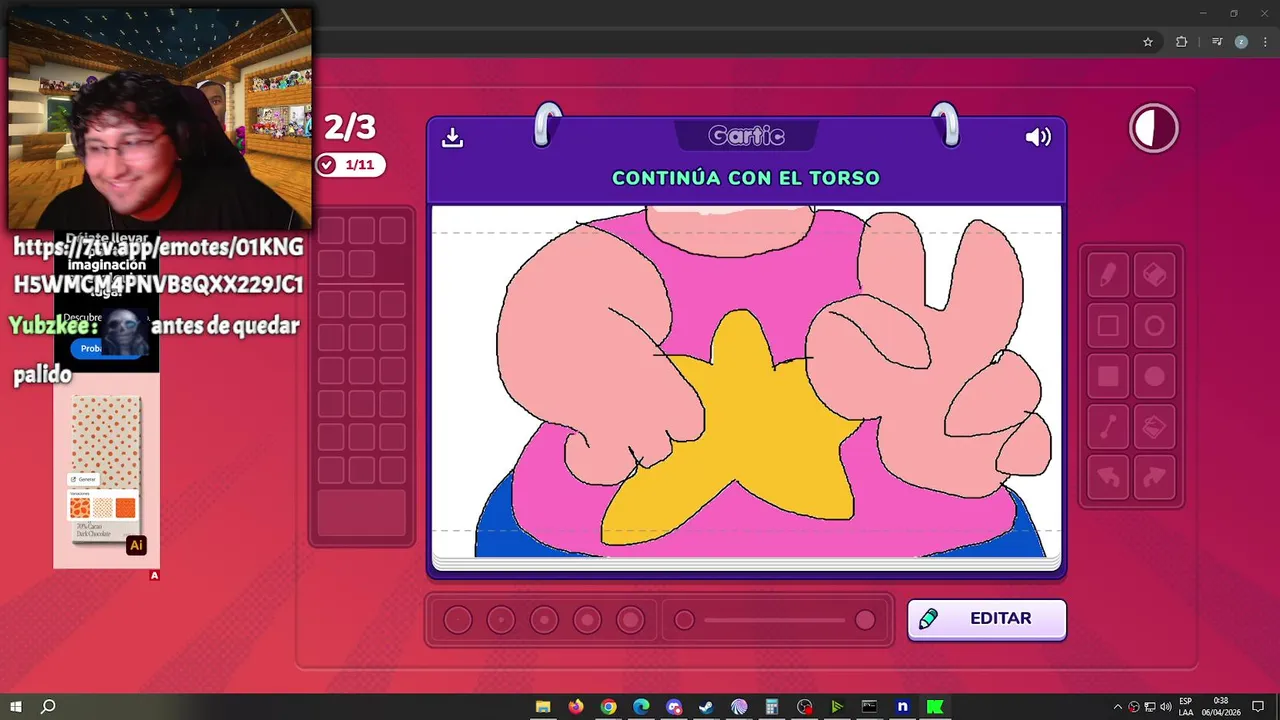1280x720 pixels.
Task: Click the EDITAR button
Action: 987,619
